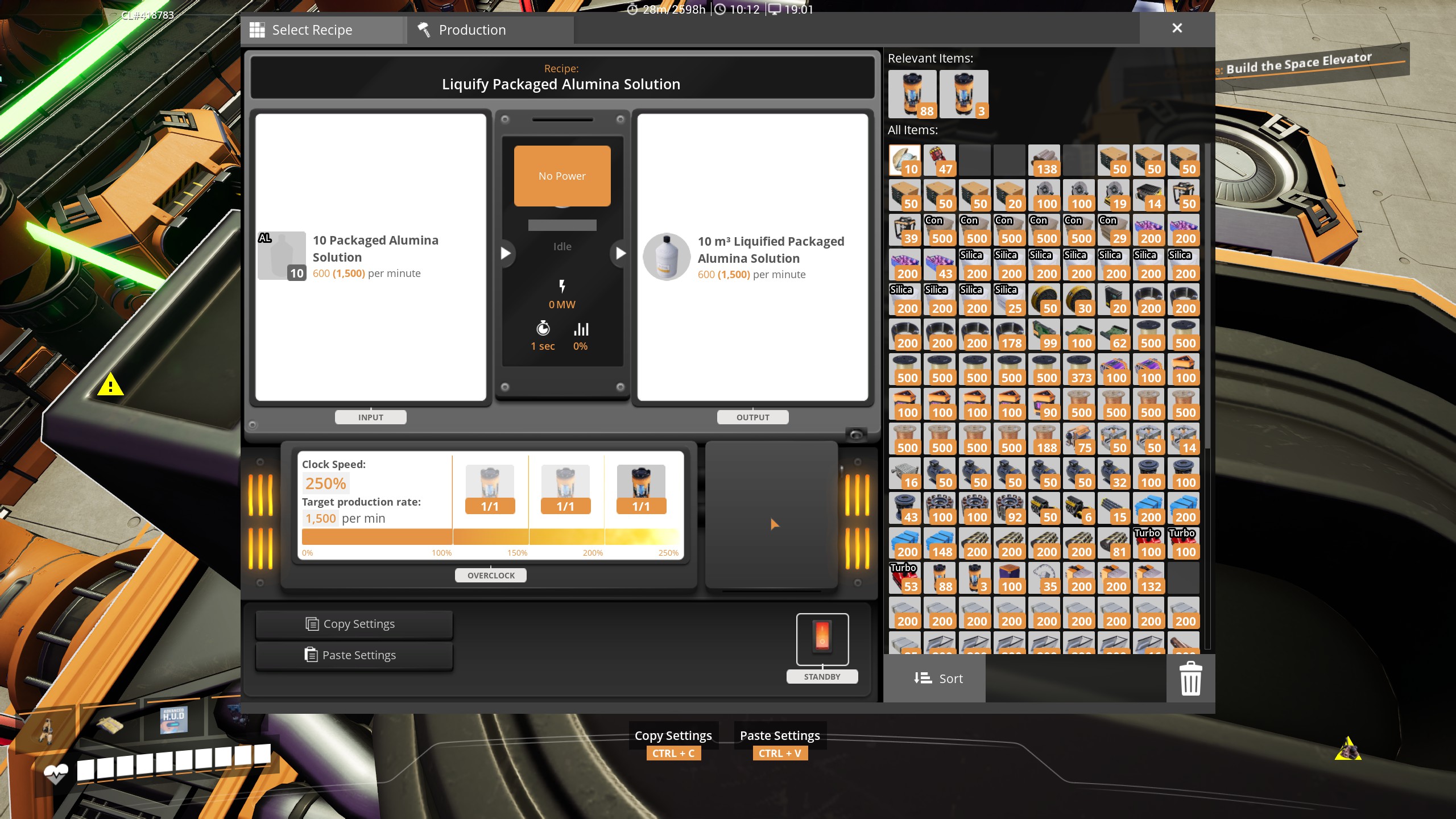The height and width of the screenshot is (819, 1456).
Task: Select the wire spool stack of 373
Action: coord(1079,369)
